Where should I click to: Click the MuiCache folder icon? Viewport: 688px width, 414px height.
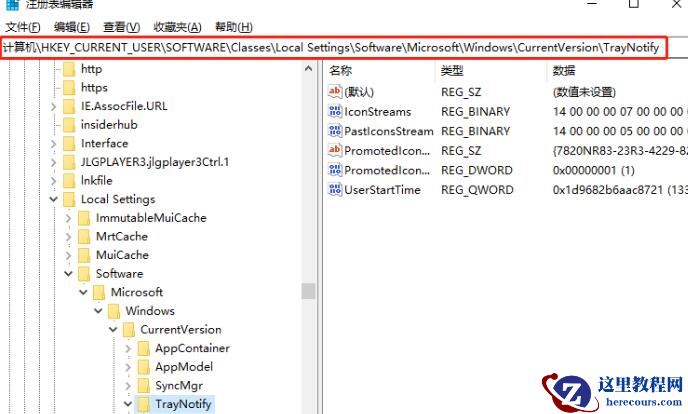(84, 255)
